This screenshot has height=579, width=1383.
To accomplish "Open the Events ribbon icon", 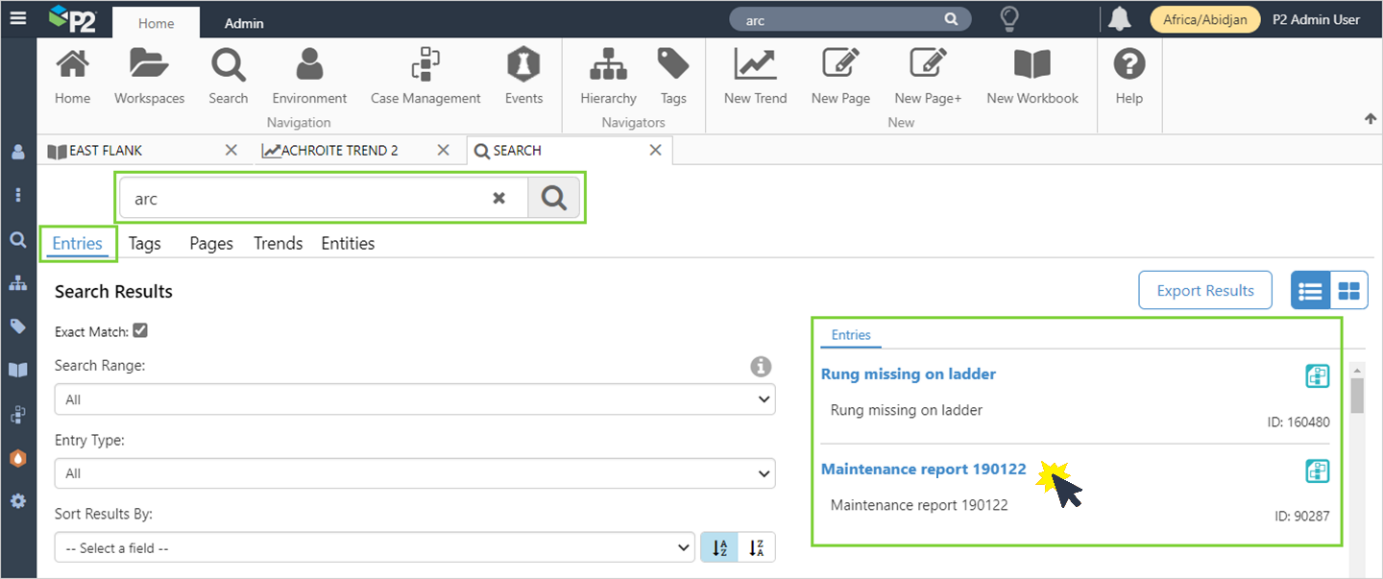I will pyautogui.click(x=523, y=76).
